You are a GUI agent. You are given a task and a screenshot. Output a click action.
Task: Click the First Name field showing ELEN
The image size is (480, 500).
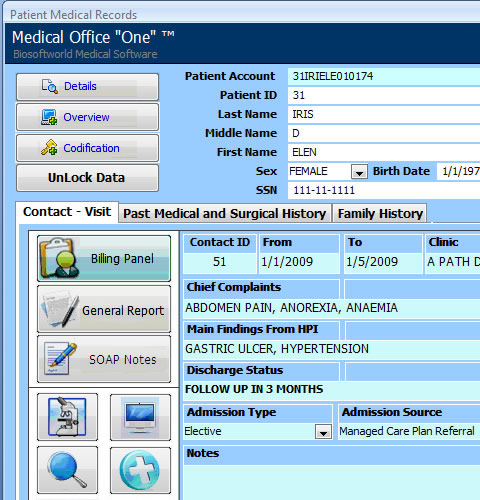click(384, 152)
